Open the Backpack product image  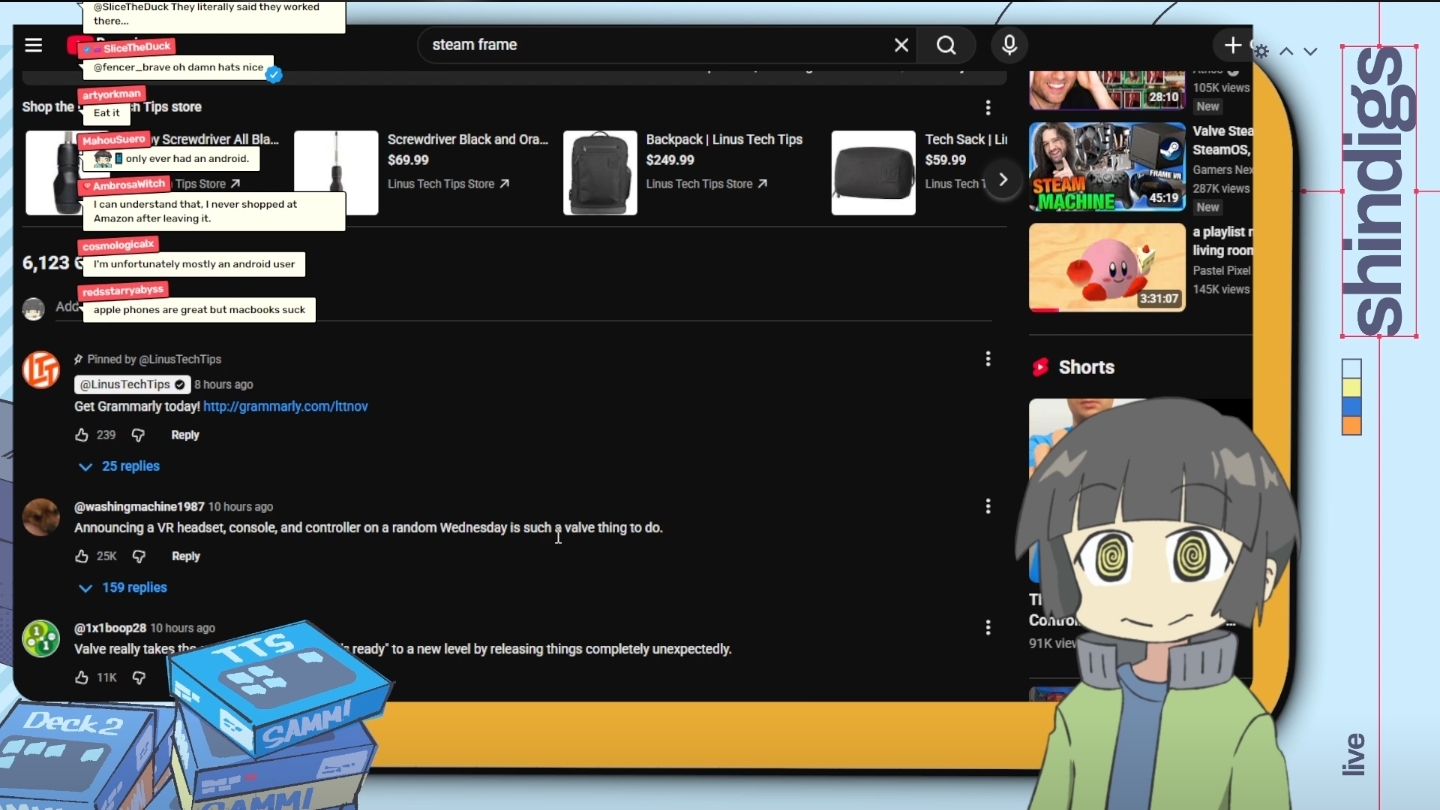coord(600,173)
